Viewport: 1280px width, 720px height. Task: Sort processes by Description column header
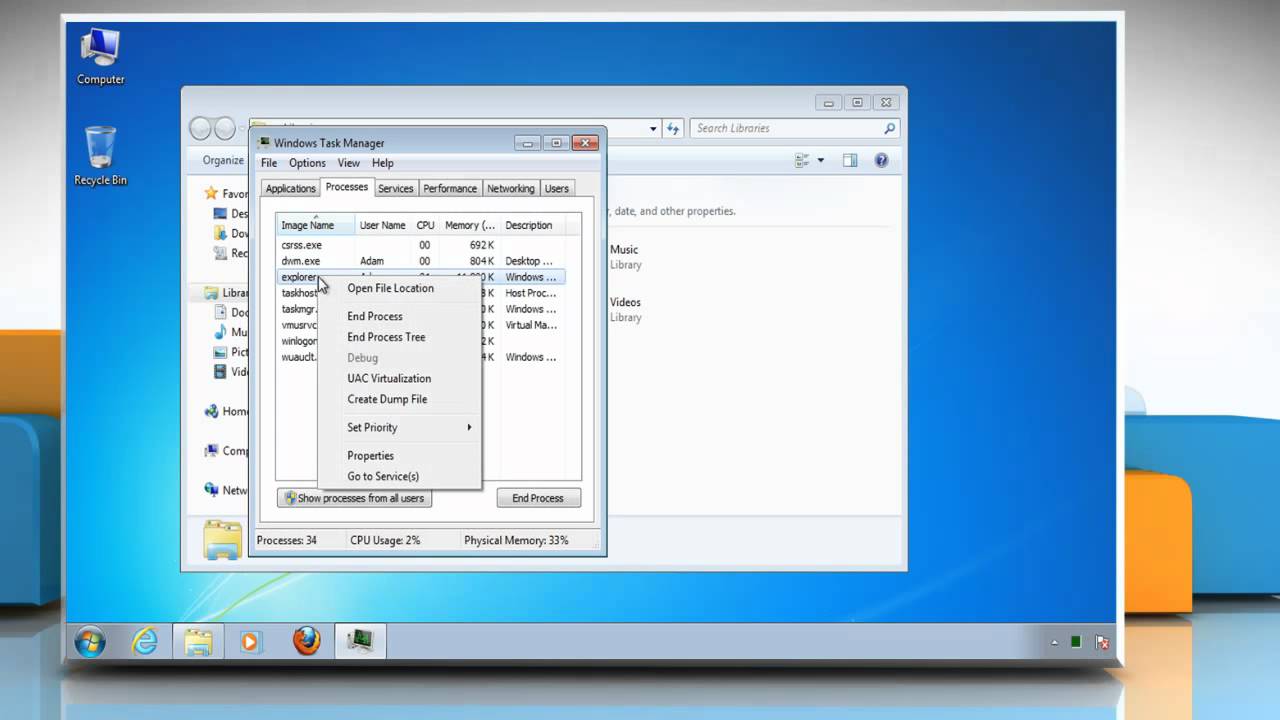[x=531, y=225]
